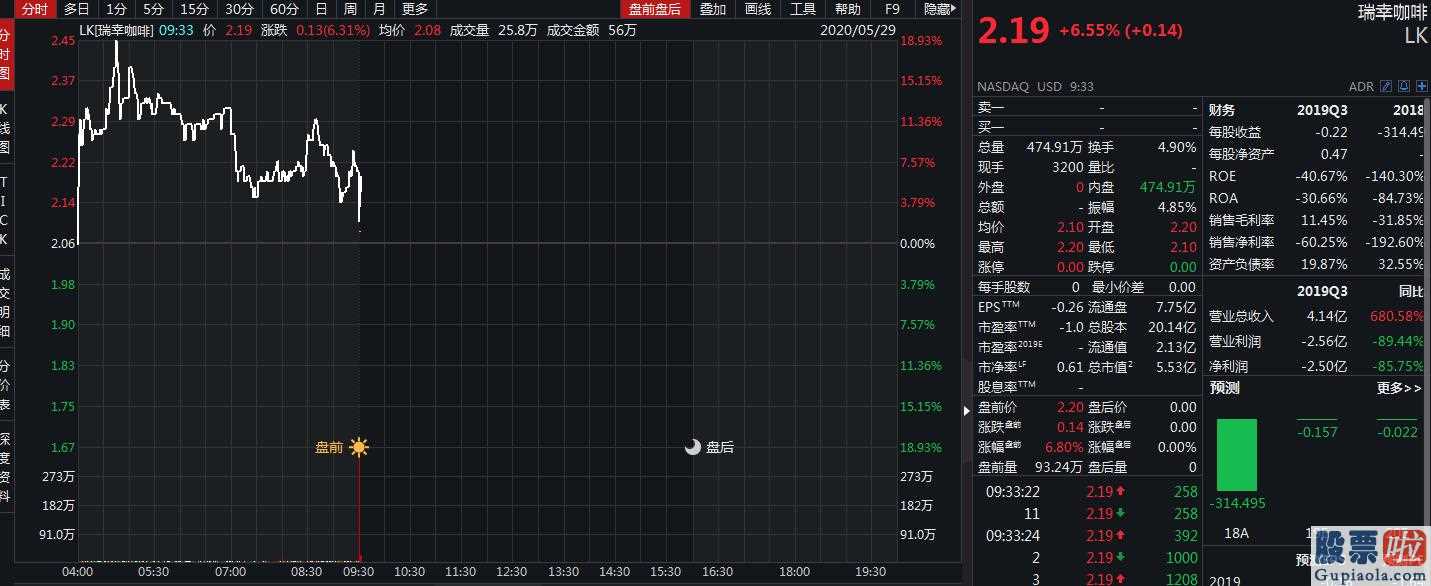Click the 1208 volume tick entry
The image size is (1431, 586).
click(1181, 579)
